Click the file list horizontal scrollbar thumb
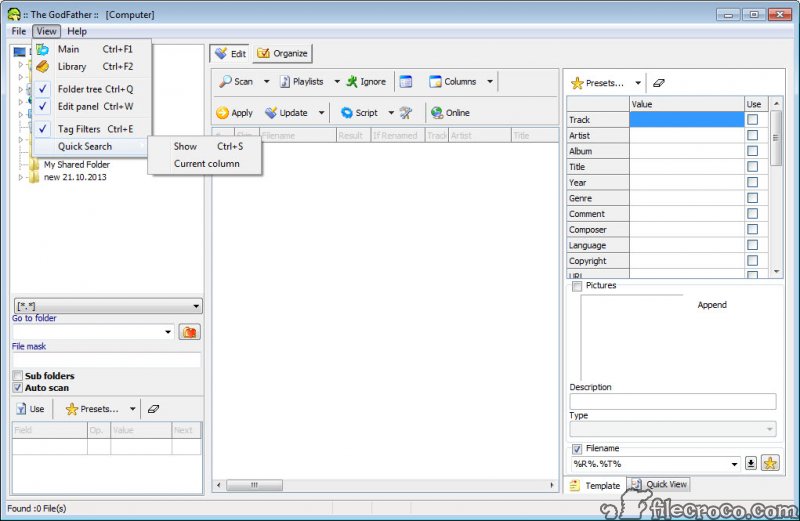 pos(254,485)
